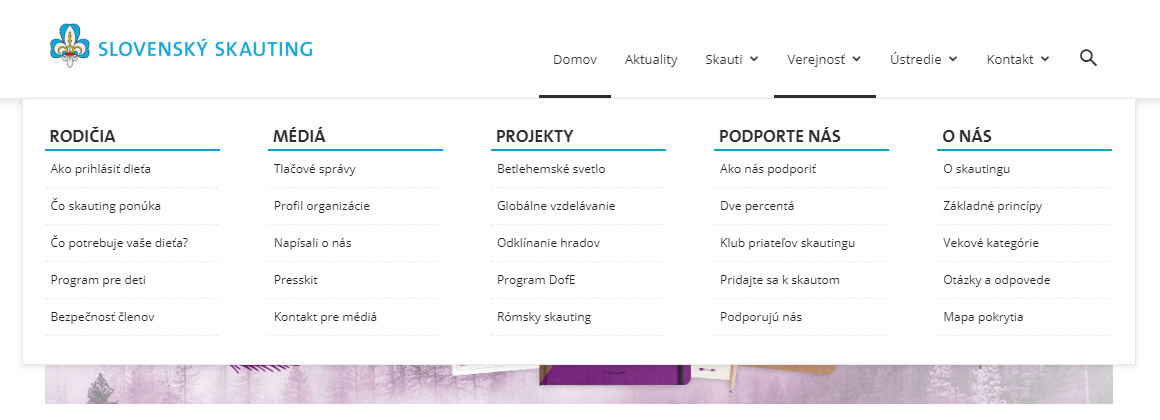Click the Program DofE link
Screen dimensions: 1160x420
[536, 280]
